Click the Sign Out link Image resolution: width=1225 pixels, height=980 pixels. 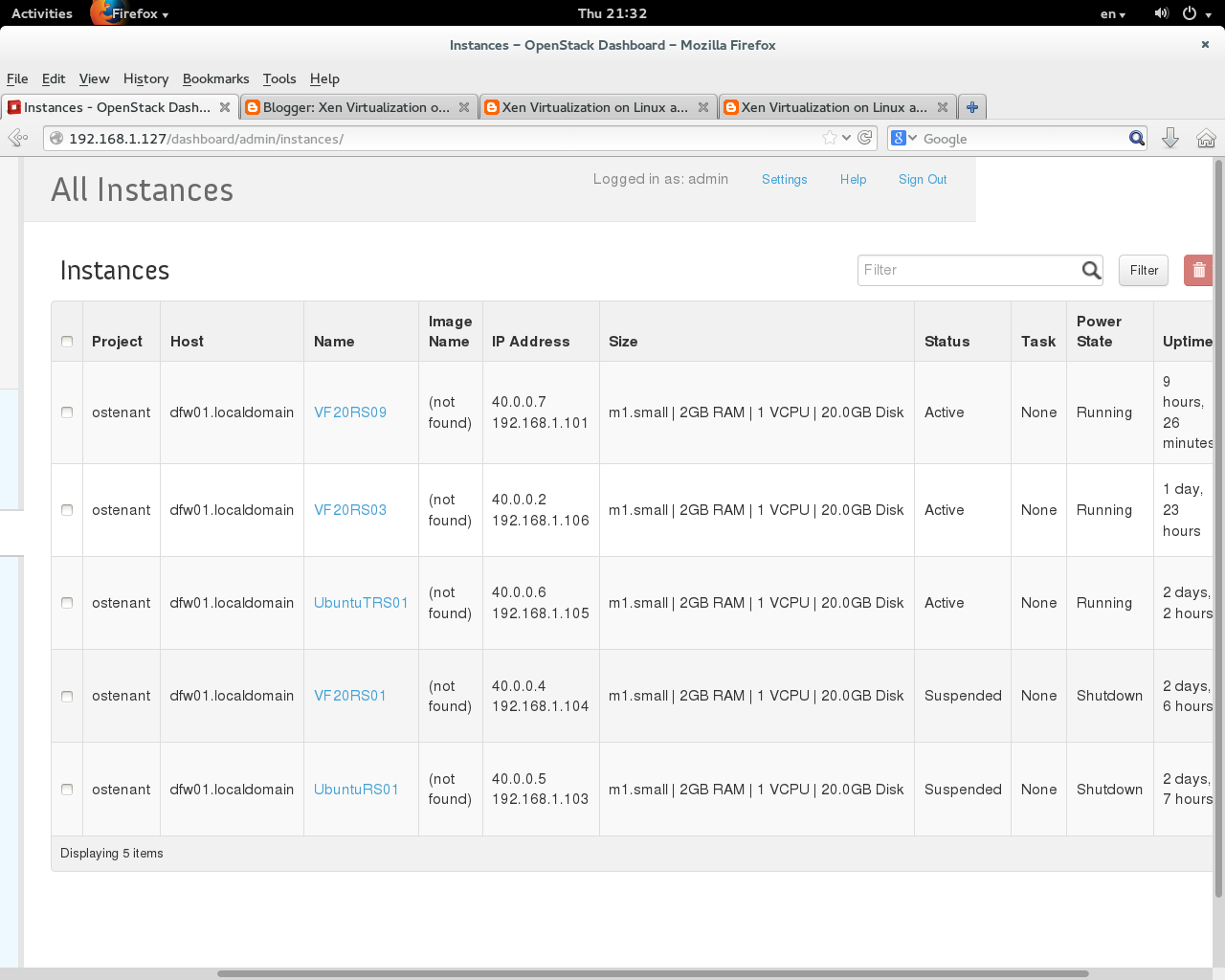click(x=923, y=179)
